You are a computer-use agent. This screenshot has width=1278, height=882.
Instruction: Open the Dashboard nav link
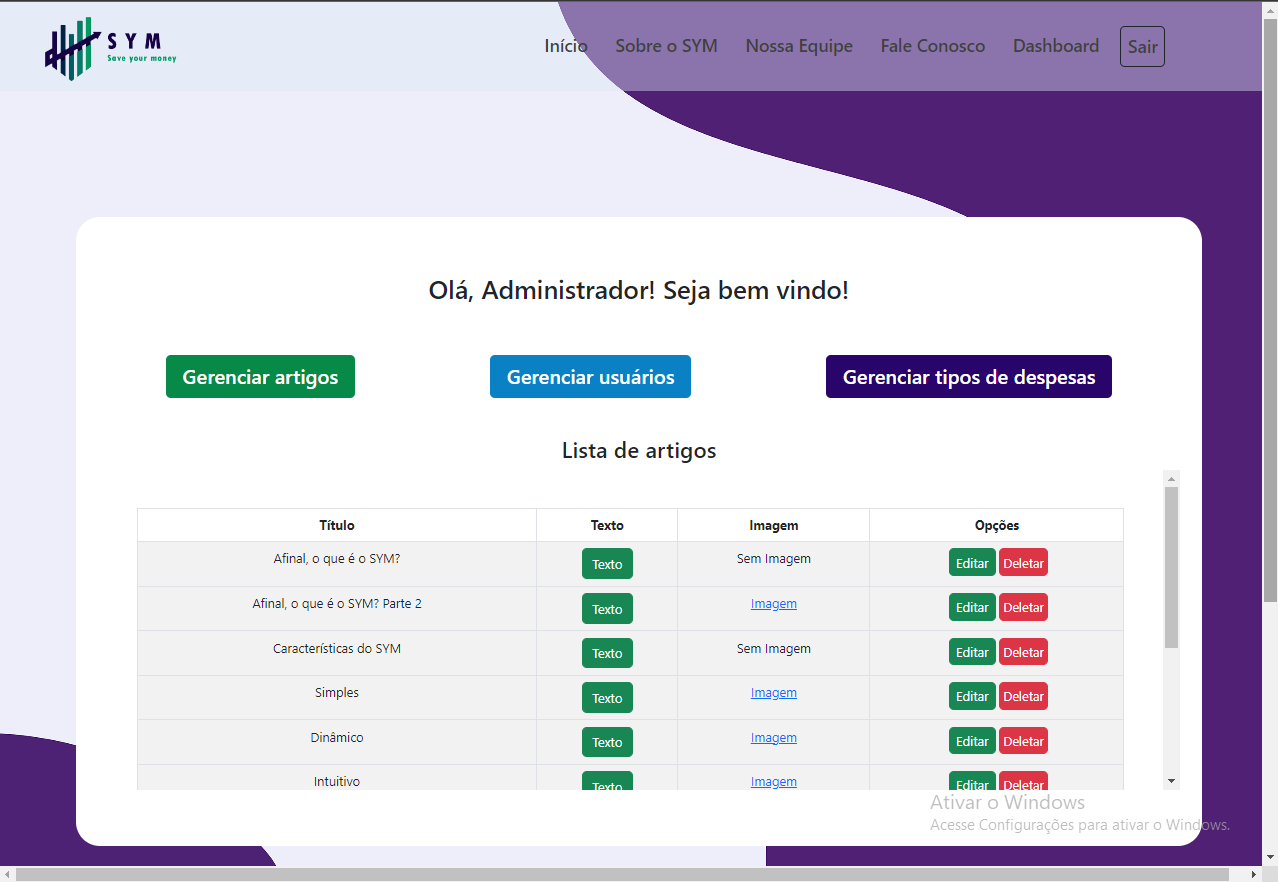pyautogui.click(x=1056, y=46)
